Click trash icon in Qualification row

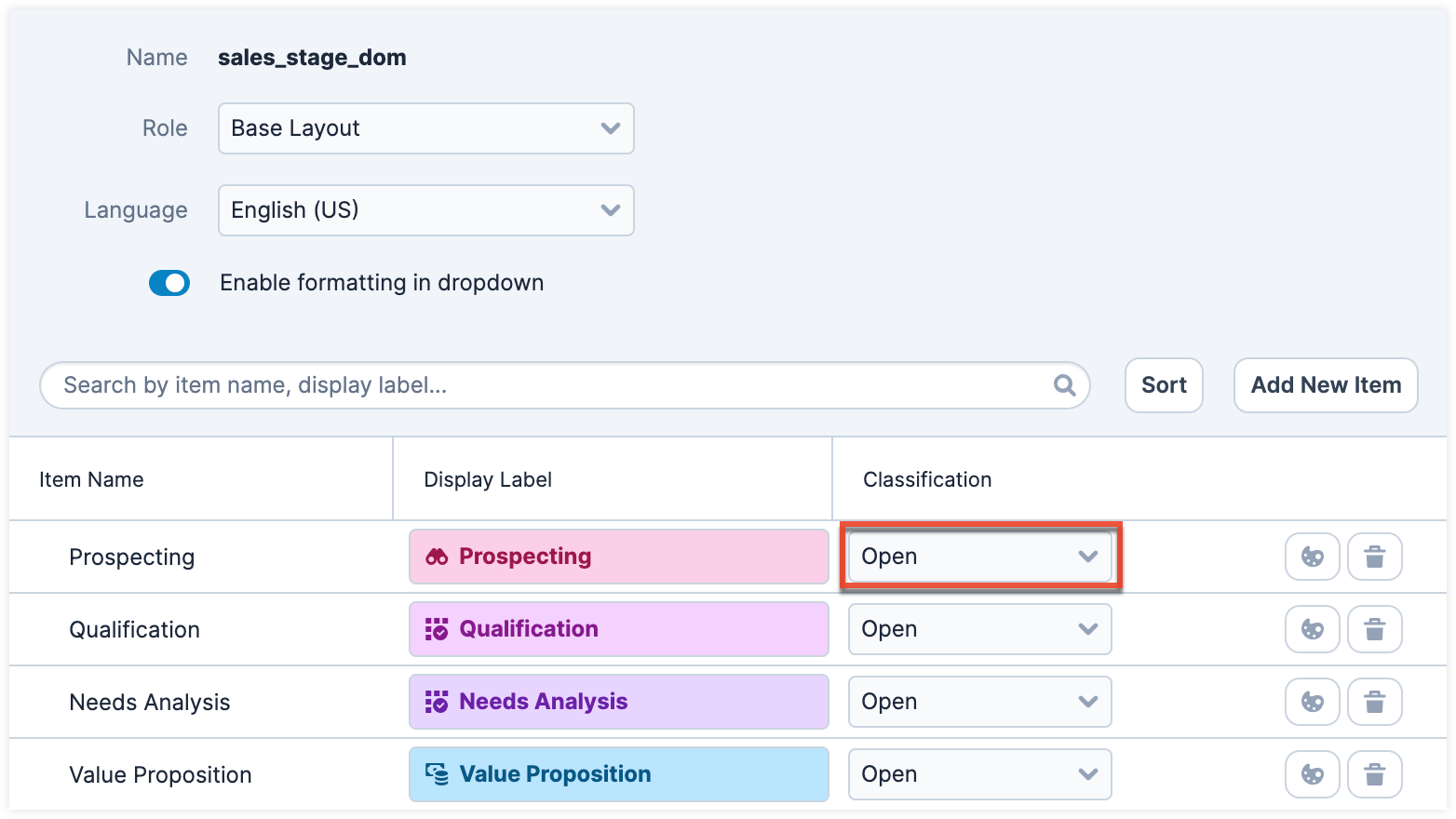1374,629
